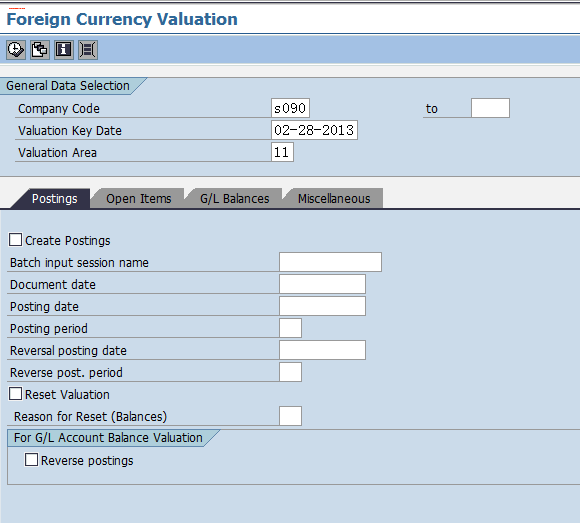
Task: Click the Company Code 'to' field
Action: [x=490, y=108]
